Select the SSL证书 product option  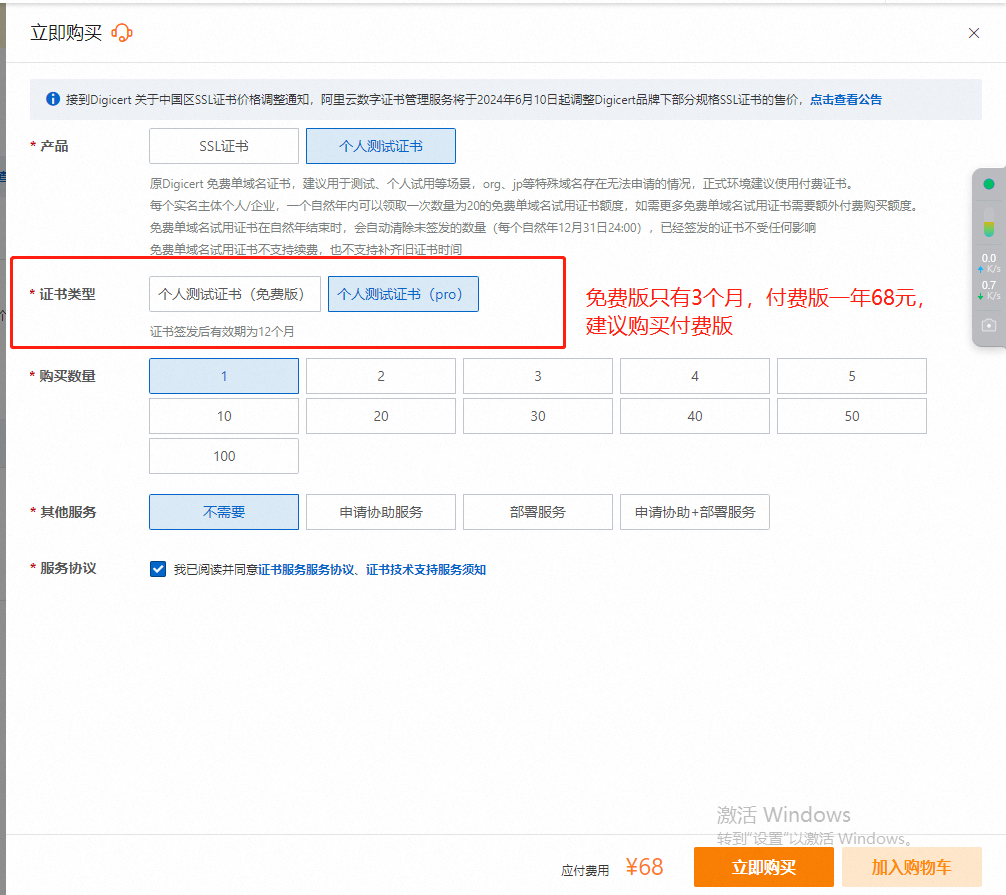pyautogui.click(x=224, y=146)
